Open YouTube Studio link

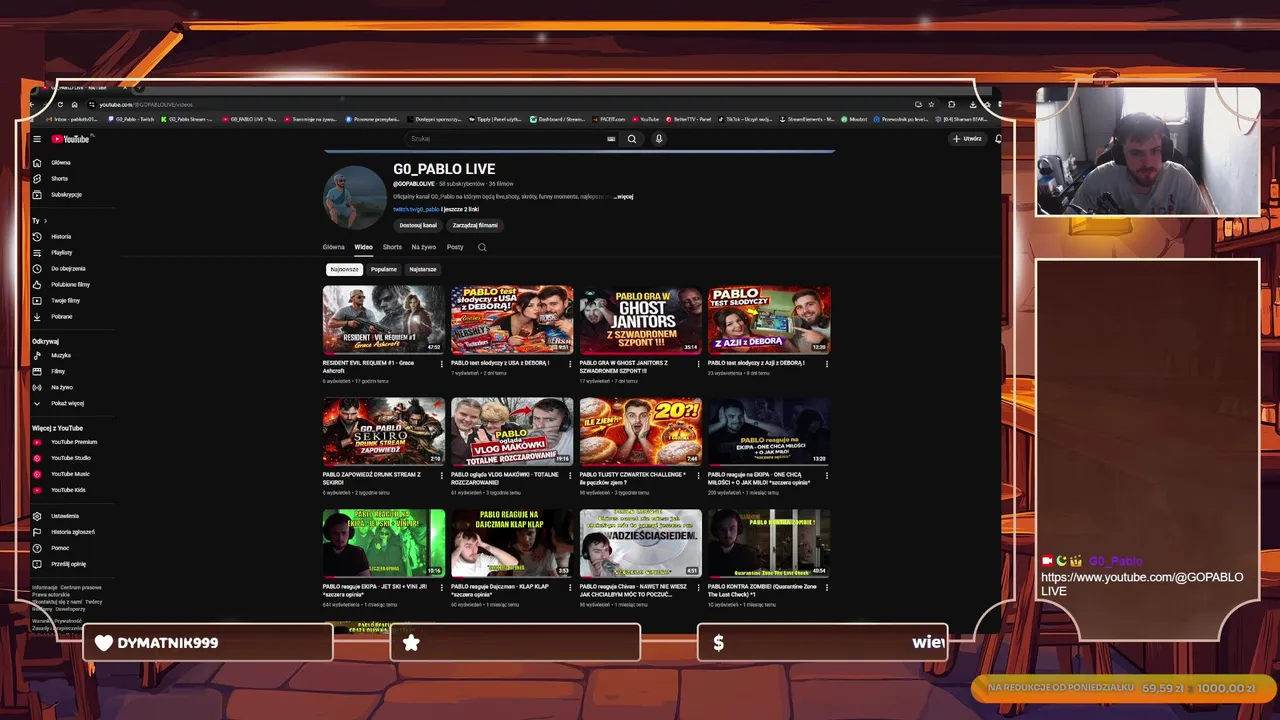[71, 458]
